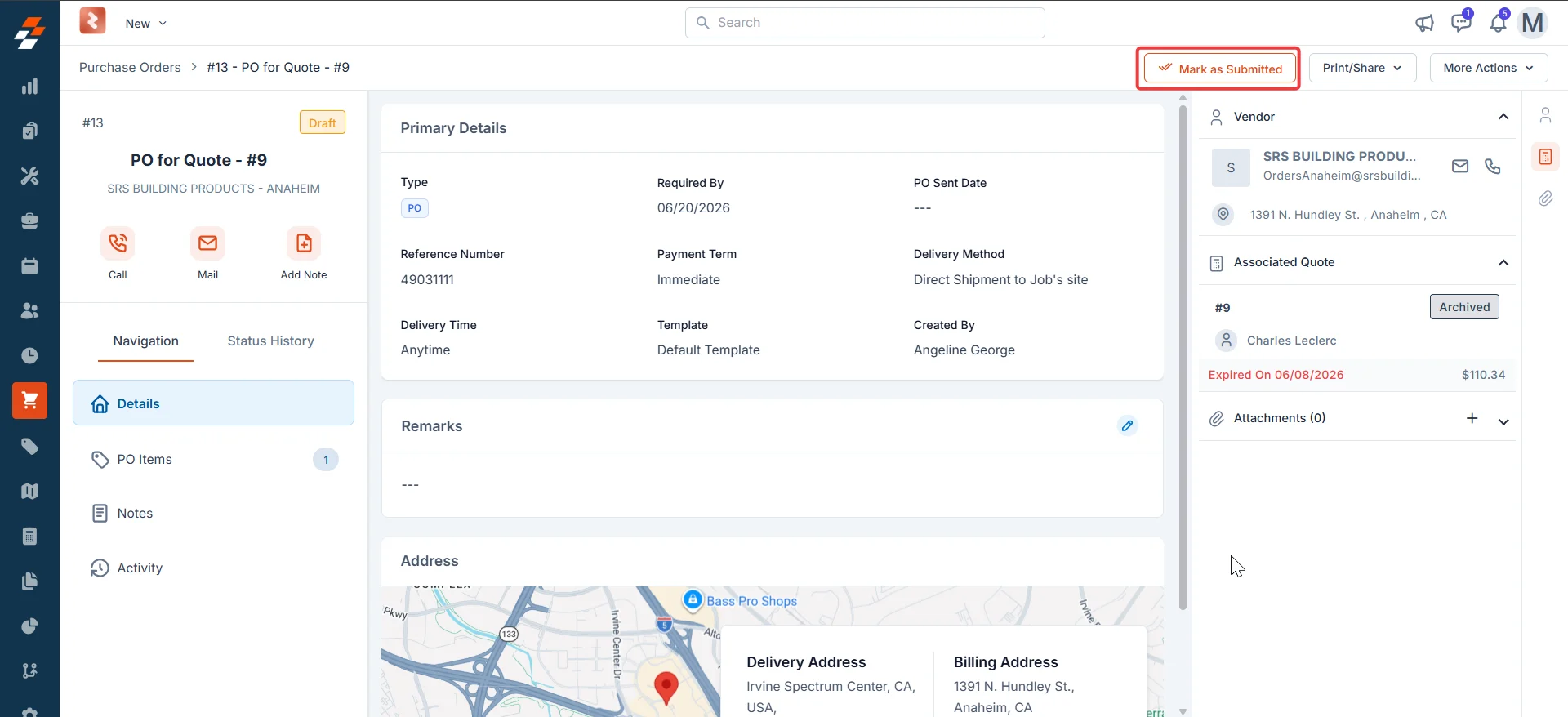
Task: Open the Print/Share dropdown
Action: coord(1363,68)
